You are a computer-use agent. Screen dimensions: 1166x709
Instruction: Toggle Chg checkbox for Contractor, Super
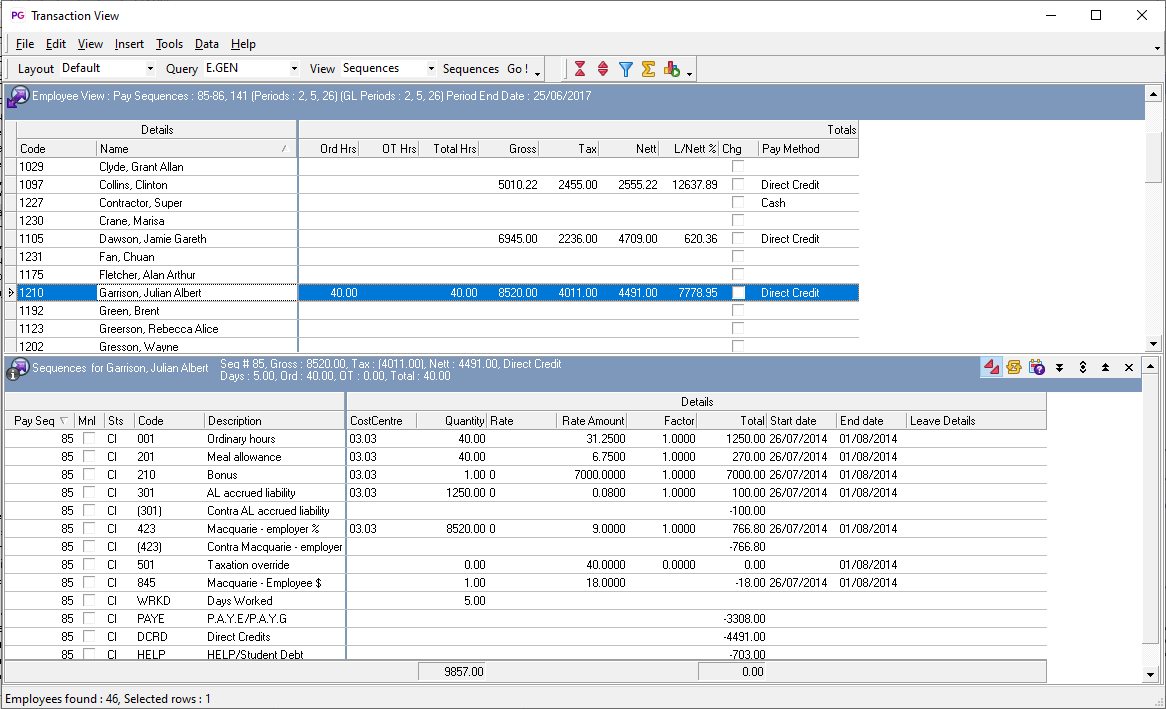point(738,202)
